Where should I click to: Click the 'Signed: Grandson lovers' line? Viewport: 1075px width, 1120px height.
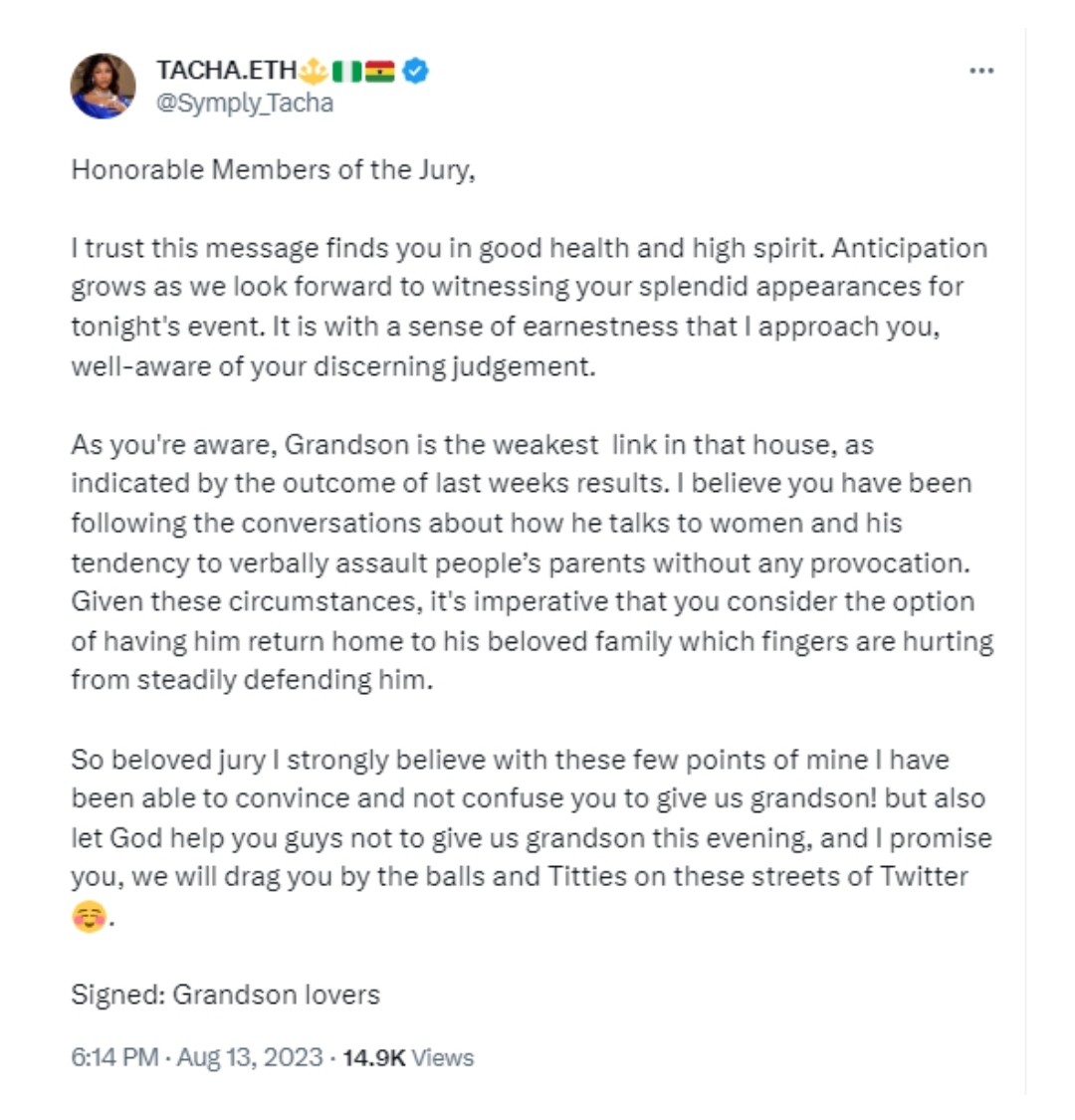tap(226, 995)
